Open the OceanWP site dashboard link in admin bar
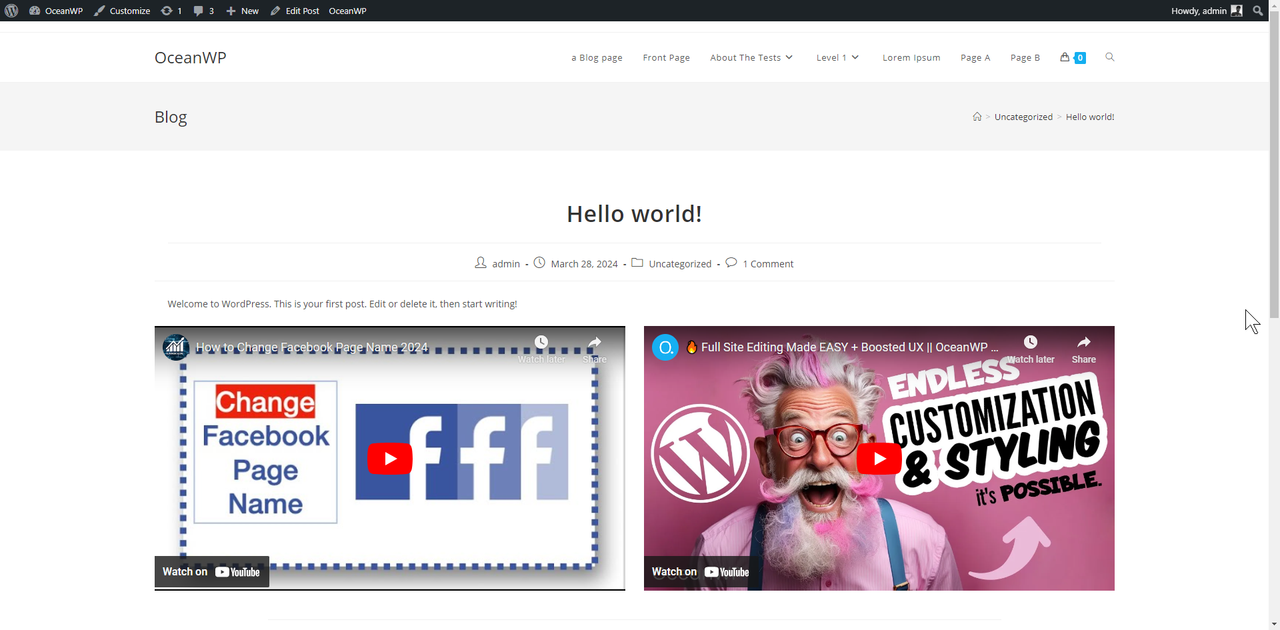This screenshot has height=630, width=1280. click(56, 10)
